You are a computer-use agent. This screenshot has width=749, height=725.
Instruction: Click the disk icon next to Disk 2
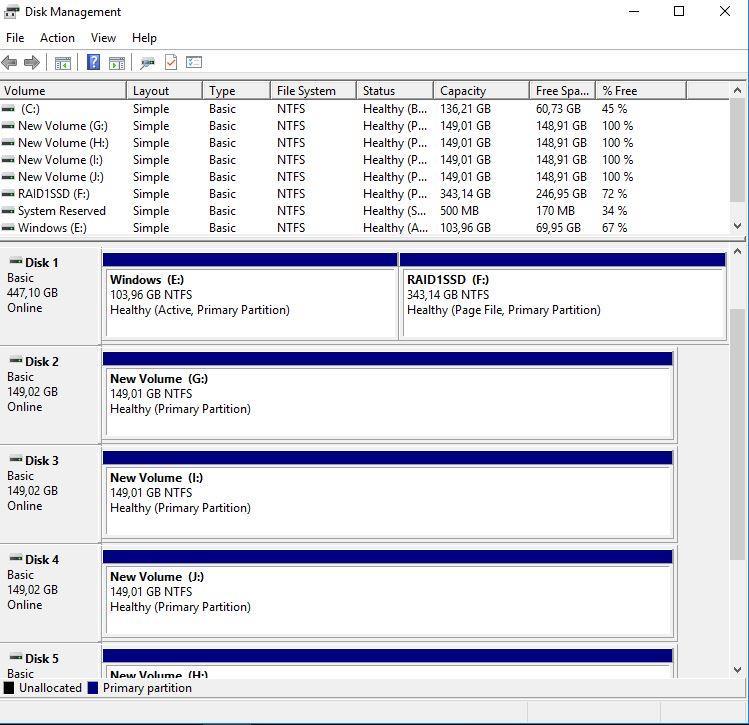[x=16, y=360]
